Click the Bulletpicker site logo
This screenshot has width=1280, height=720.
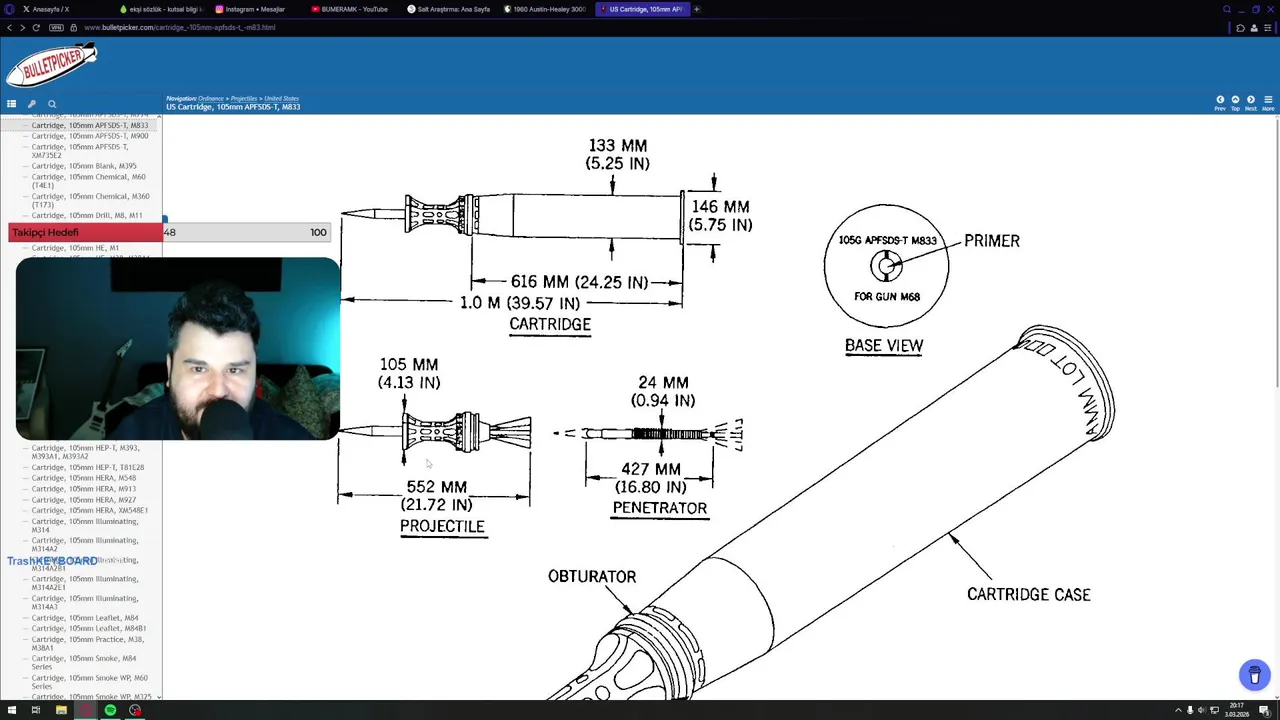tap(52, 66)
